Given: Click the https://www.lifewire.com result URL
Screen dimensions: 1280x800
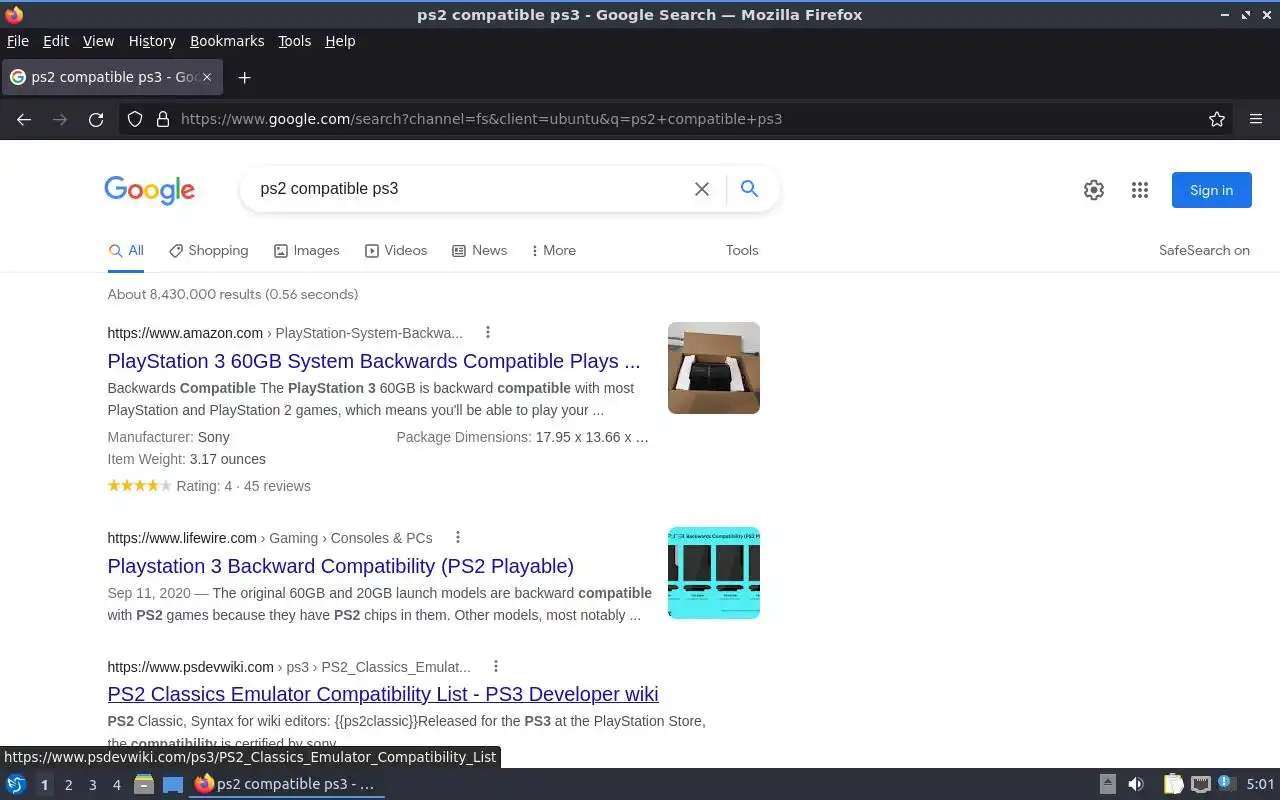Looking at the screenshot, I should [x=182, y=538].
